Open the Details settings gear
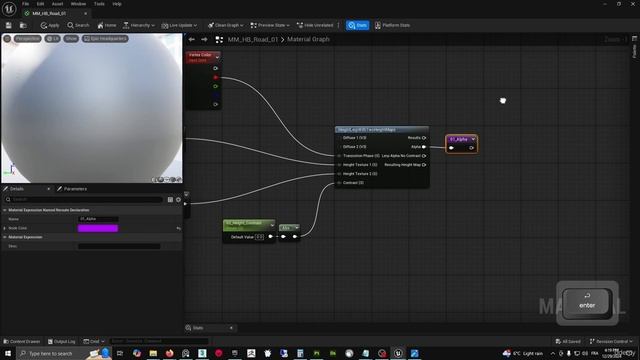Screen dimensions: 640x360 point(178,200)
